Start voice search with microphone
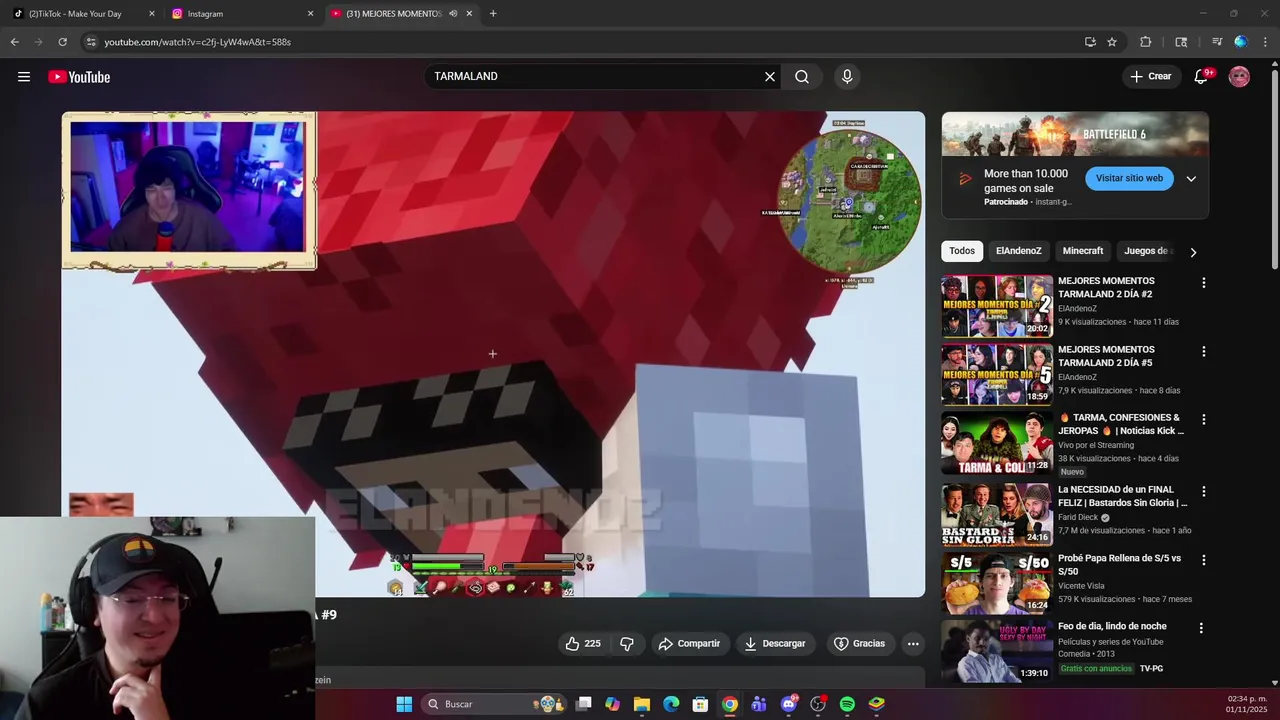1280x720 pixels. pos(847,77)
